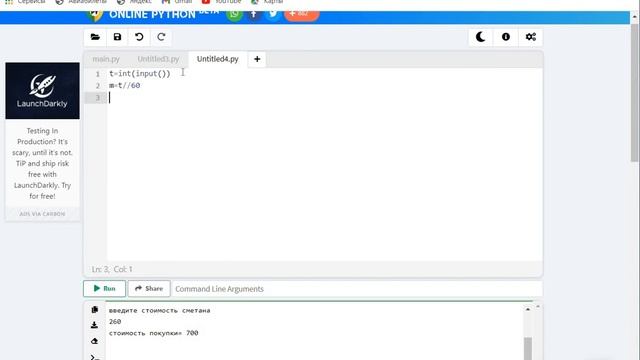Open the Gmail bookmark
The image size is (640, 360).
tap(177, 2)
